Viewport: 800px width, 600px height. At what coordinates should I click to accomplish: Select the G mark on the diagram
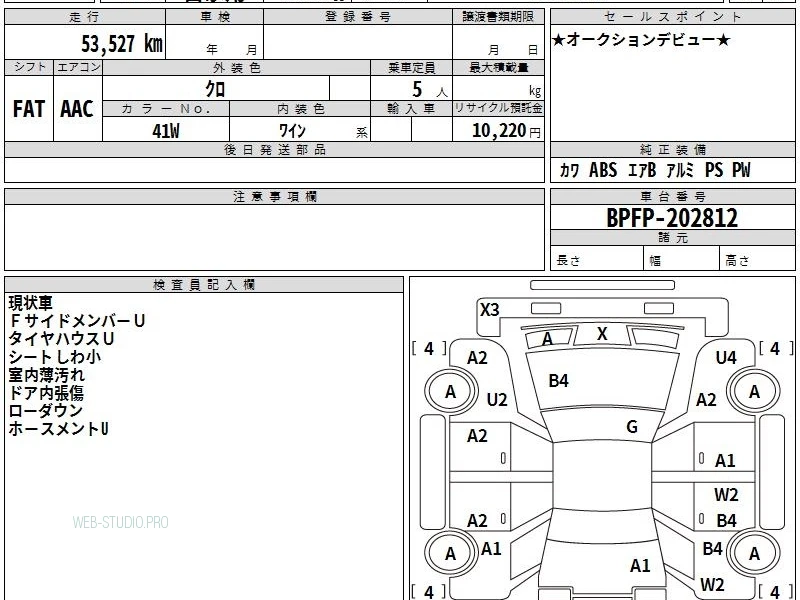632,427
